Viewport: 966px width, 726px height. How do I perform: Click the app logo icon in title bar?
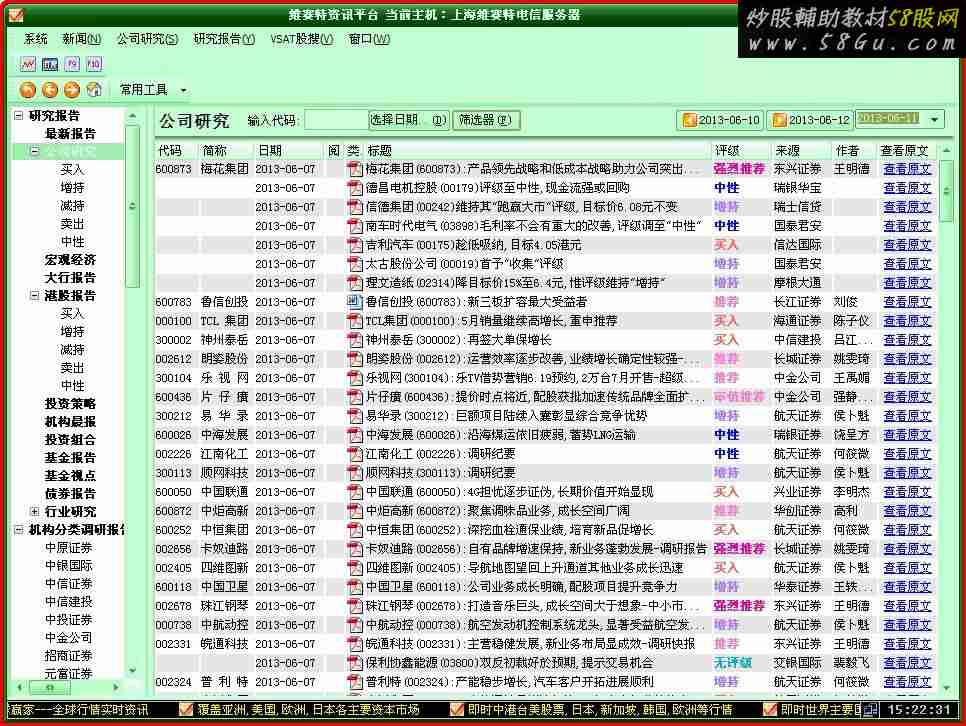16,14
